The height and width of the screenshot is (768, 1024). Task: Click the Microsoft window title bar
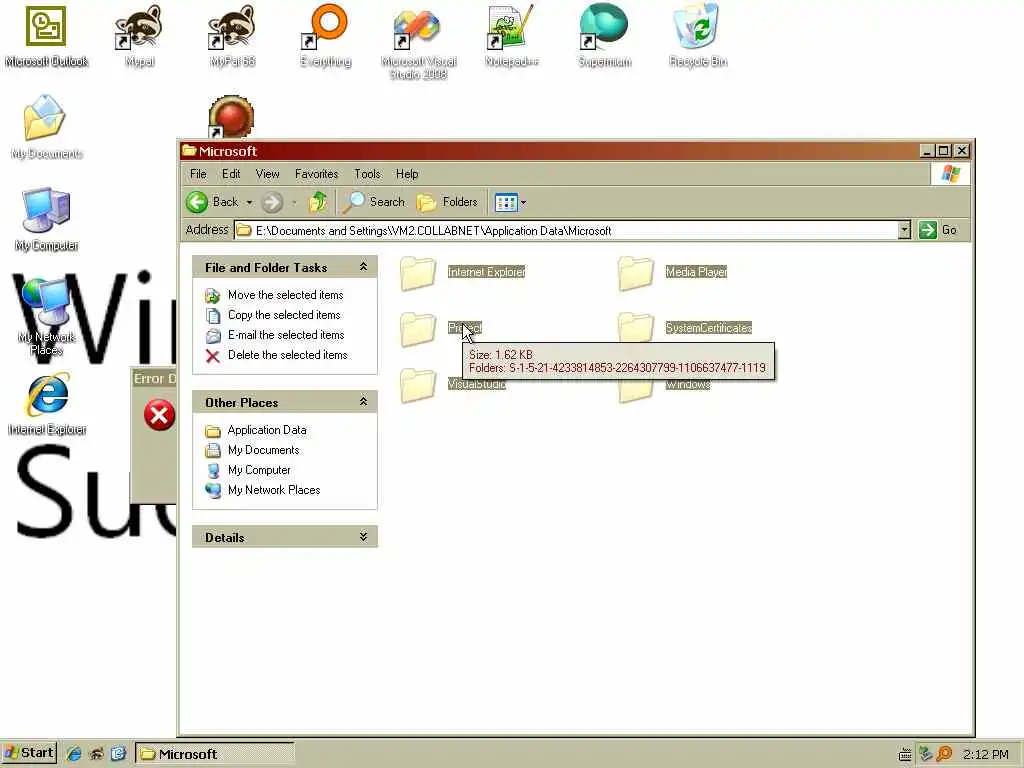coord(549,151)
